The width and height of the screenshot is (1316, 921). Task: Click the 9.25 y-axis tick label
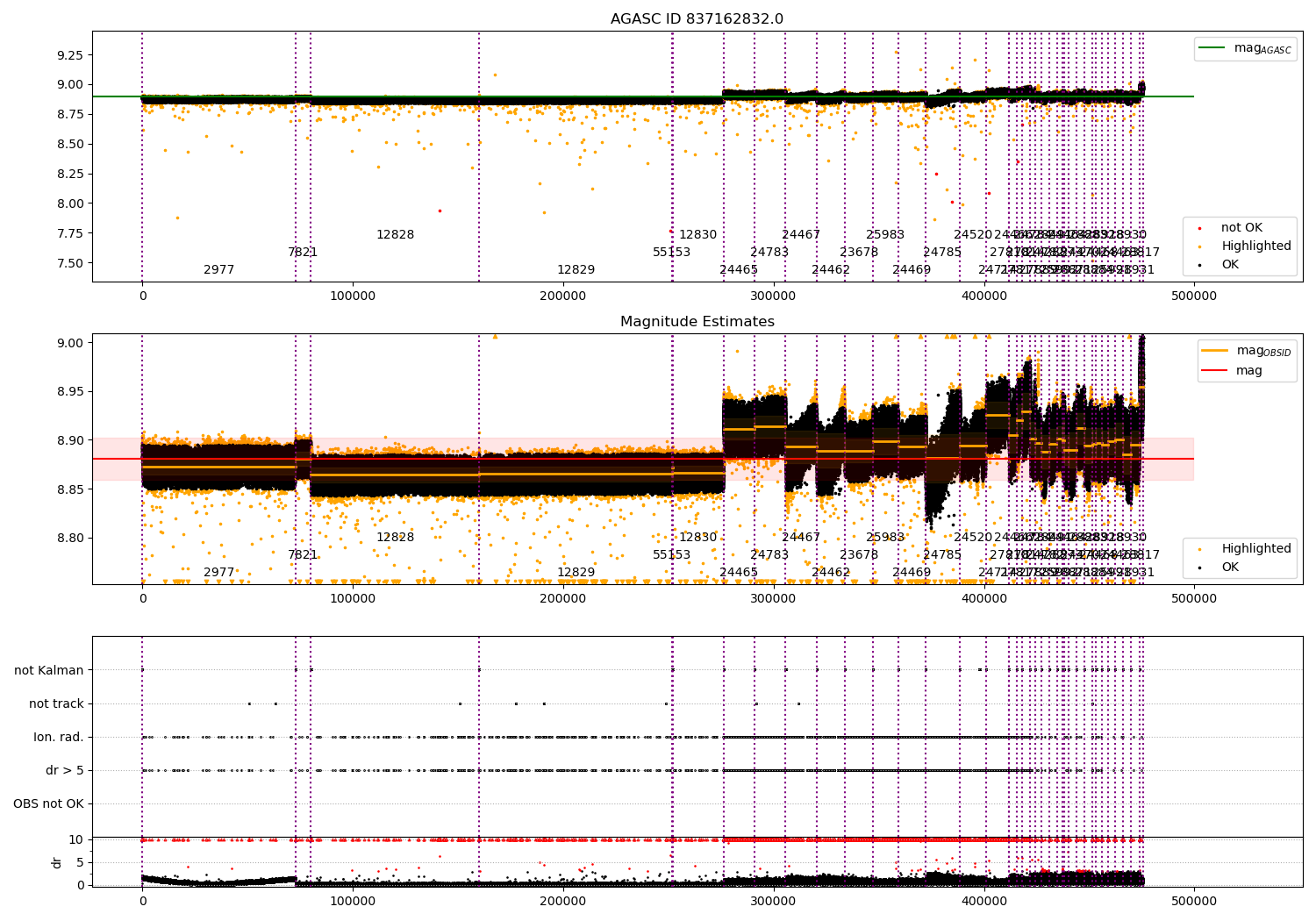(68, 55)
